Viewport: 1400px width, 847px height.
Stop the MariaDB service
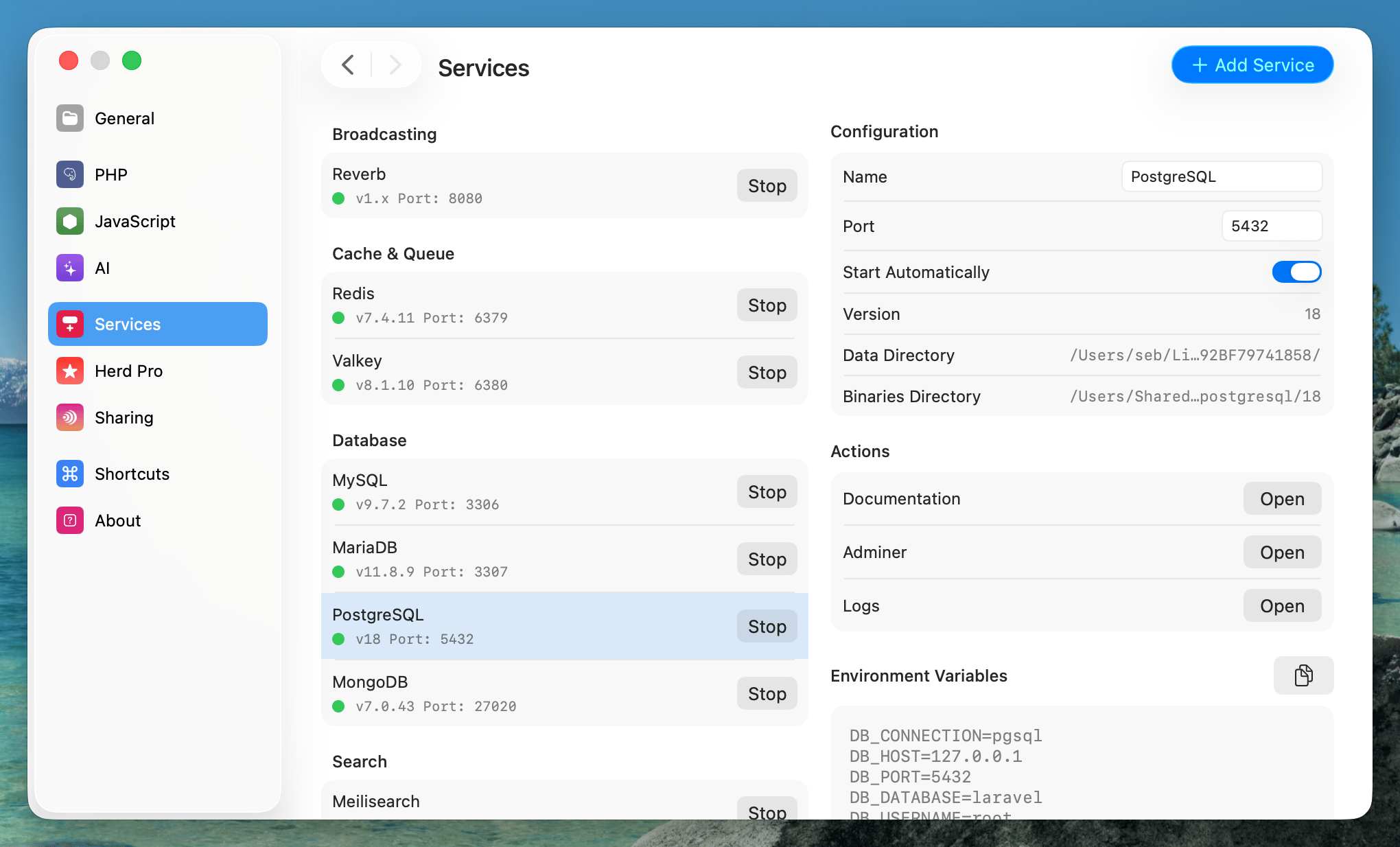[767, 559]
